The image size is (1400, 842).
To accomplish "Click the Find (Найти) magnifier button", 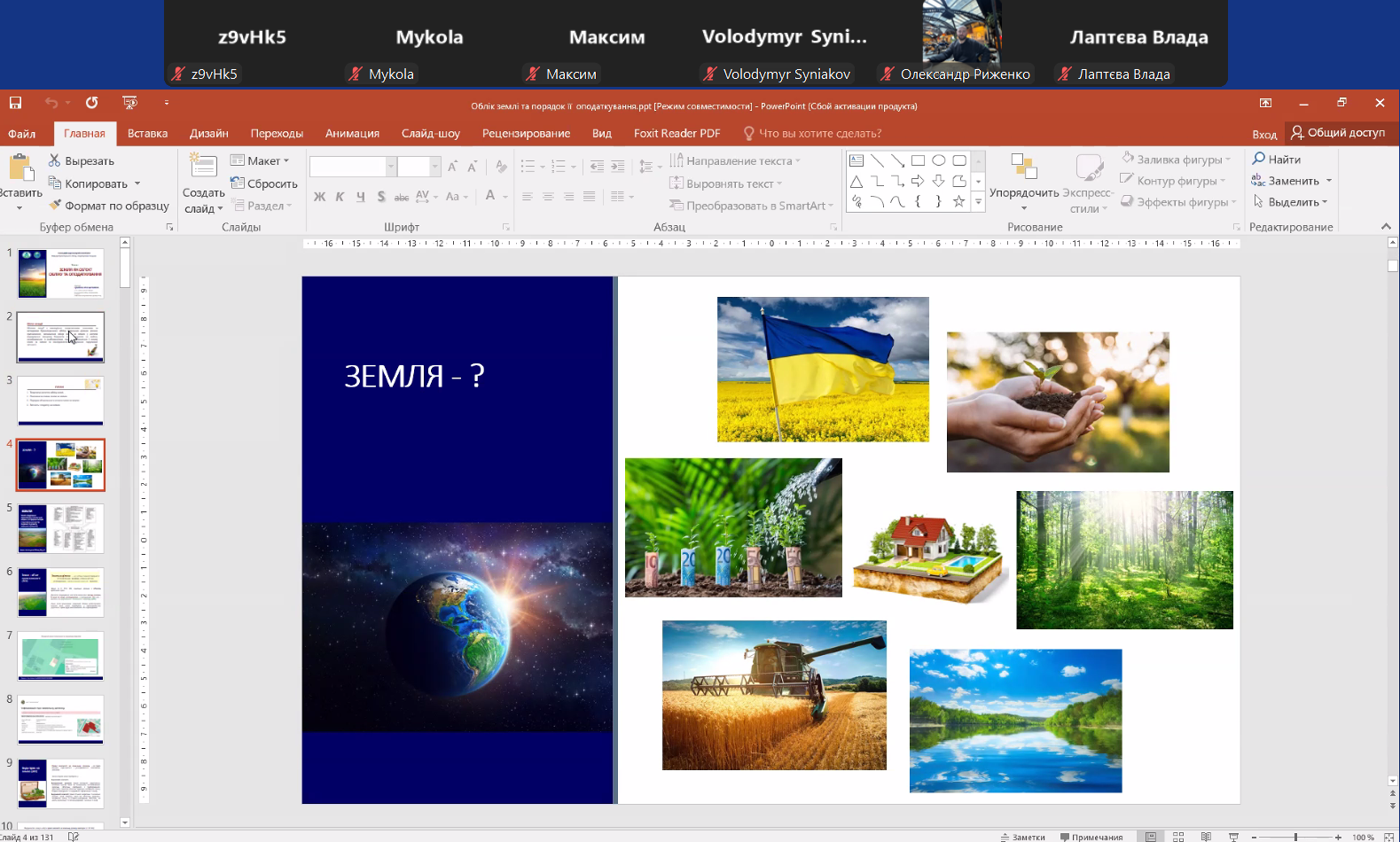I will pos(1276,160).
